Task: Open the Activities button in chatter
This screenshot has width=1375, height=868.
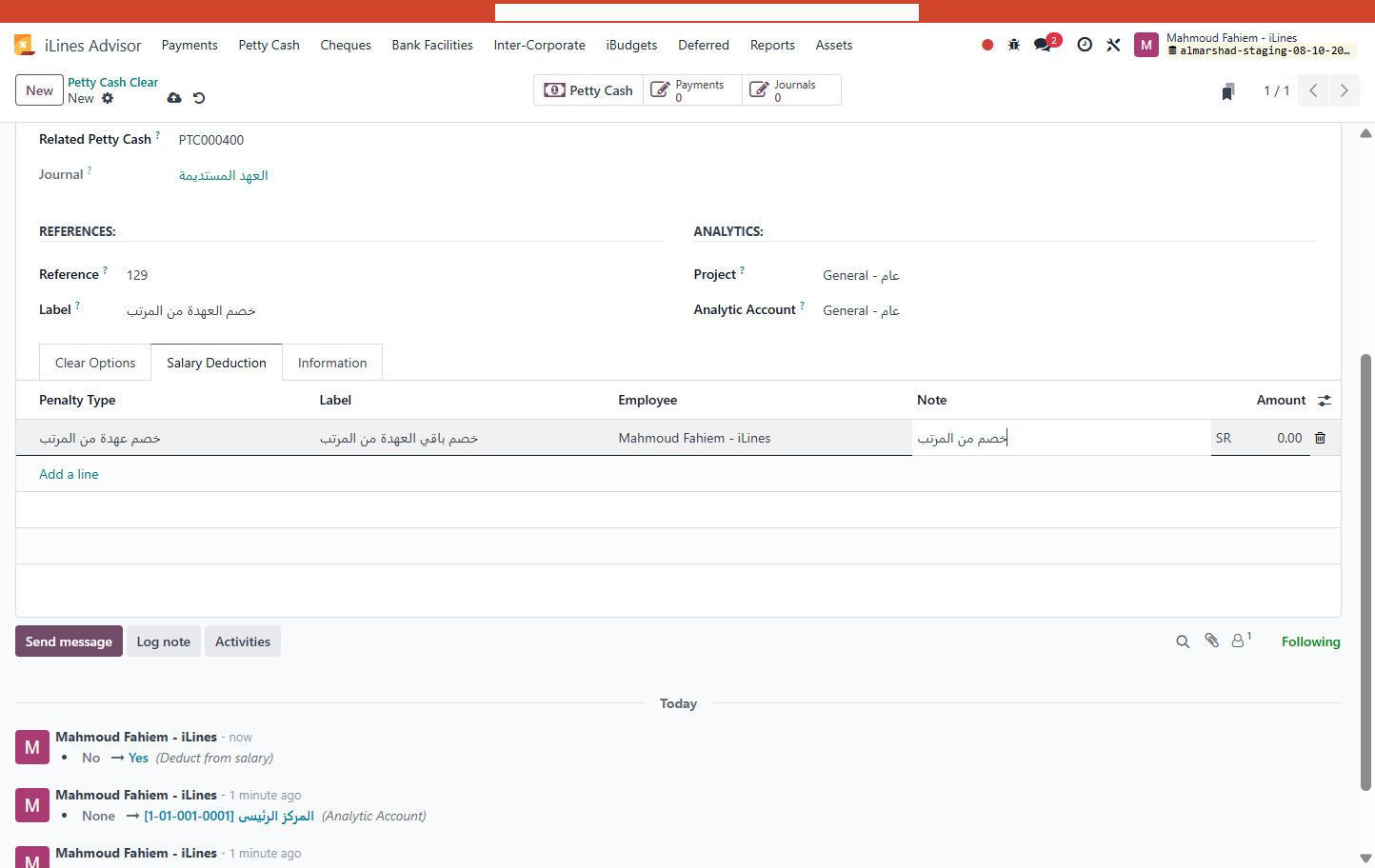Action: coord(243,641)
